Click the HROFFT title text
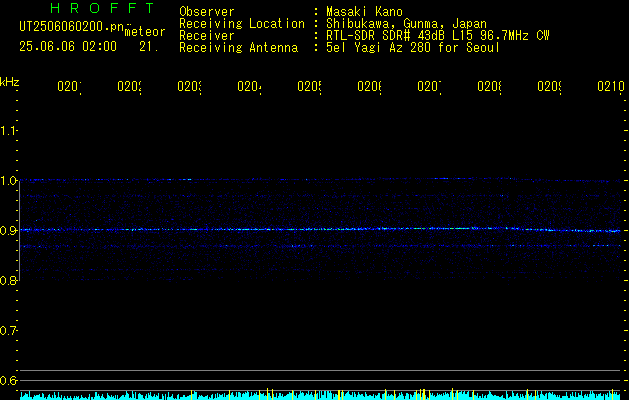 [x=103, y=8]
